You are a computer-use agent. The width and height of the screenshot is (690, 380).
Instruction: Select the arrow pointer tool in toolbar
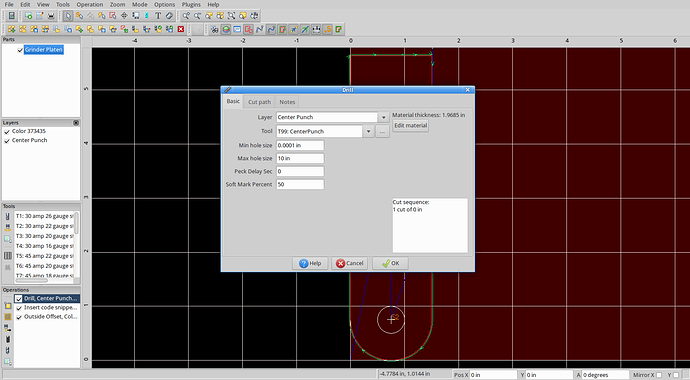[68, 16]
